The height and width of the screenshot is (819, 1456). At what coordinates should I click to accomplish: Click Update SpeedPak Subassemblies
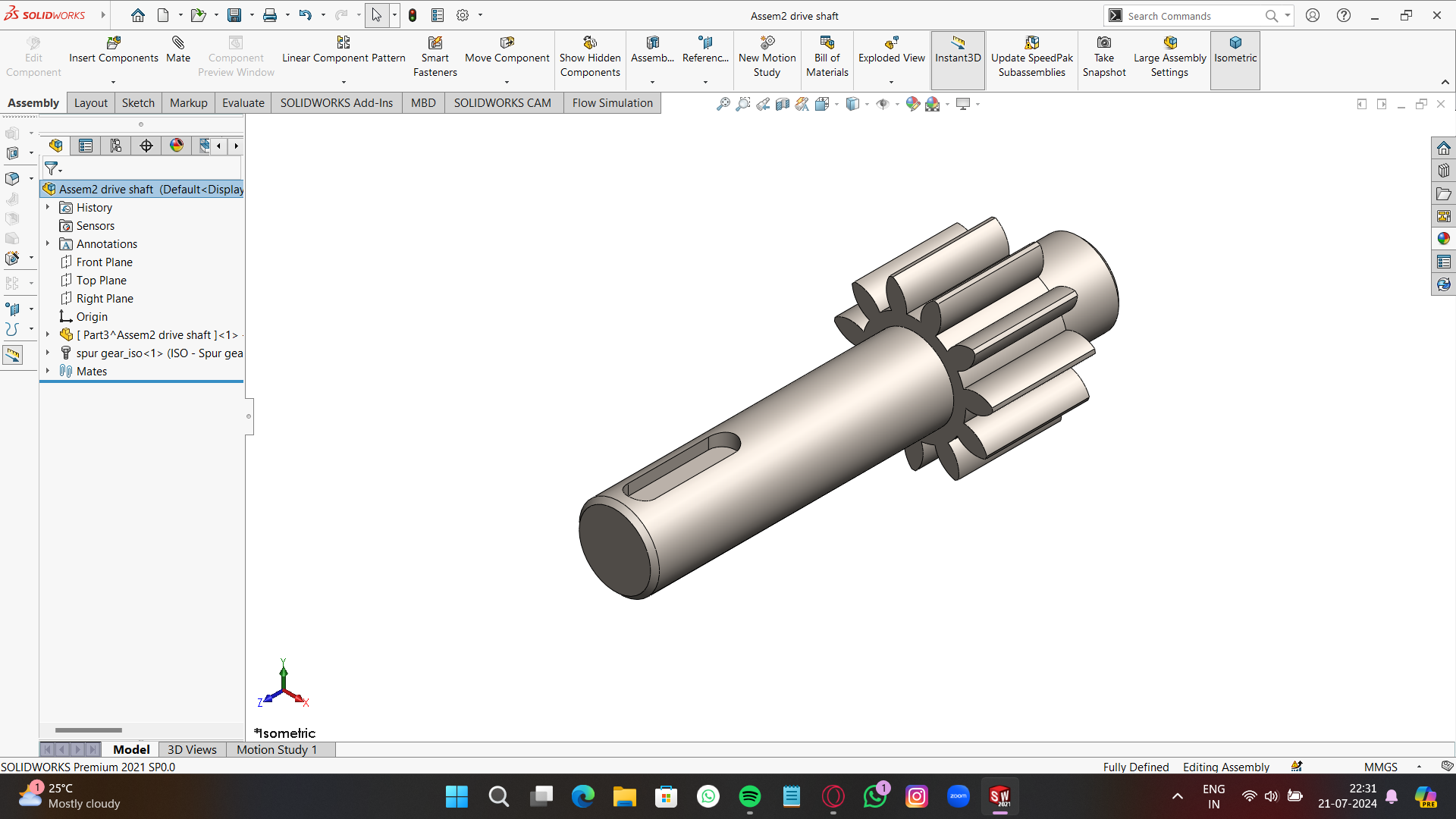pyautogui.click(x=1031, y=57)
